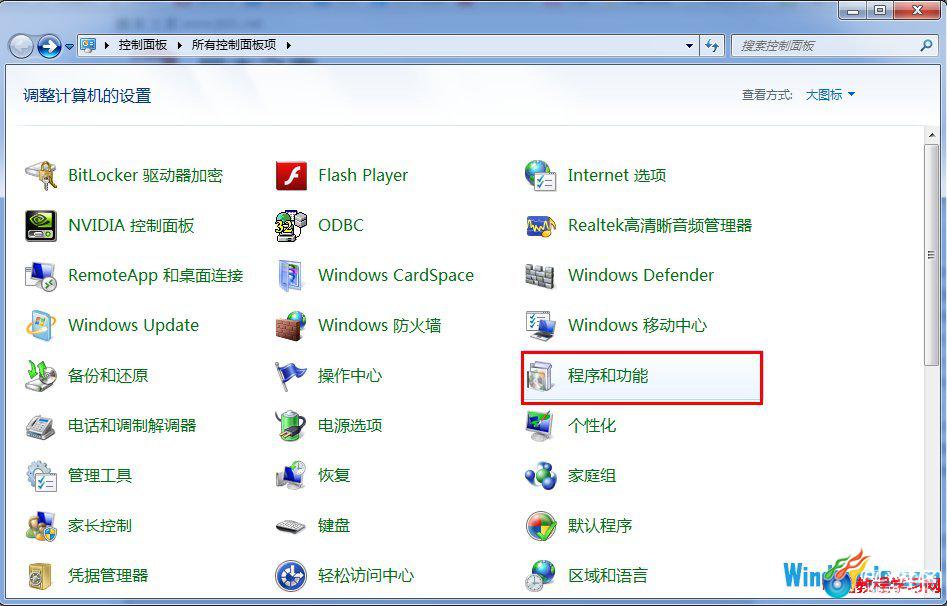Click the back navigation button
The height and width of the screenshot is (606, 947).
tap(21, 46)
